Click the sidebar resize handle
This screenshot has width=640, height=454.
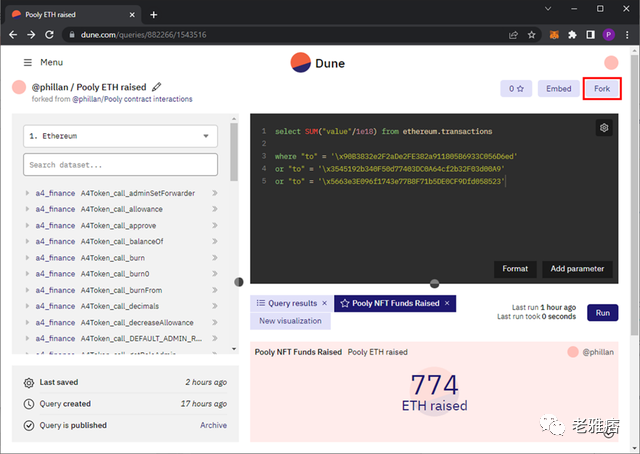239,282
